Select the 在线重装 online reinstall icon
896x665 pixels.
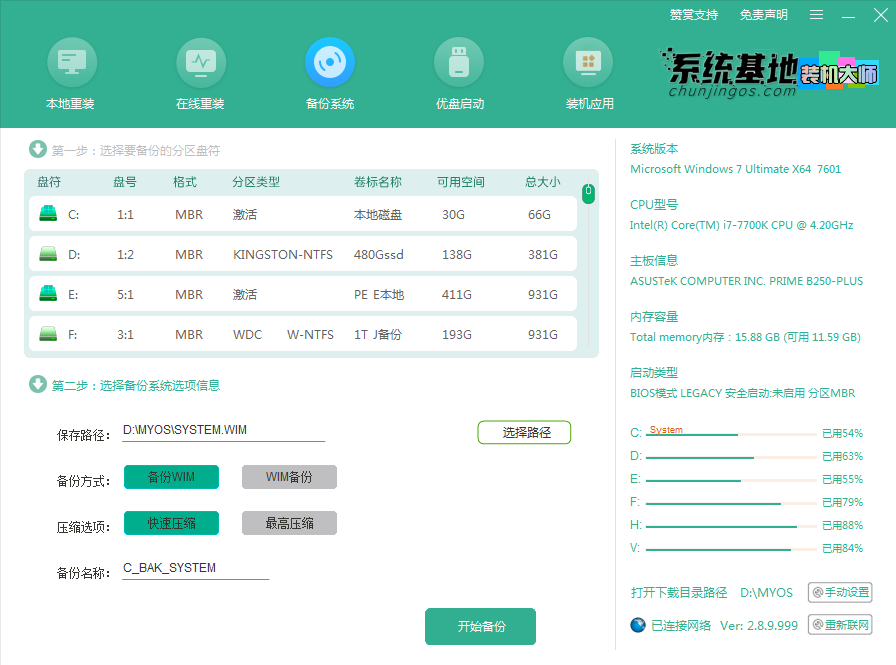pos(200,63)
